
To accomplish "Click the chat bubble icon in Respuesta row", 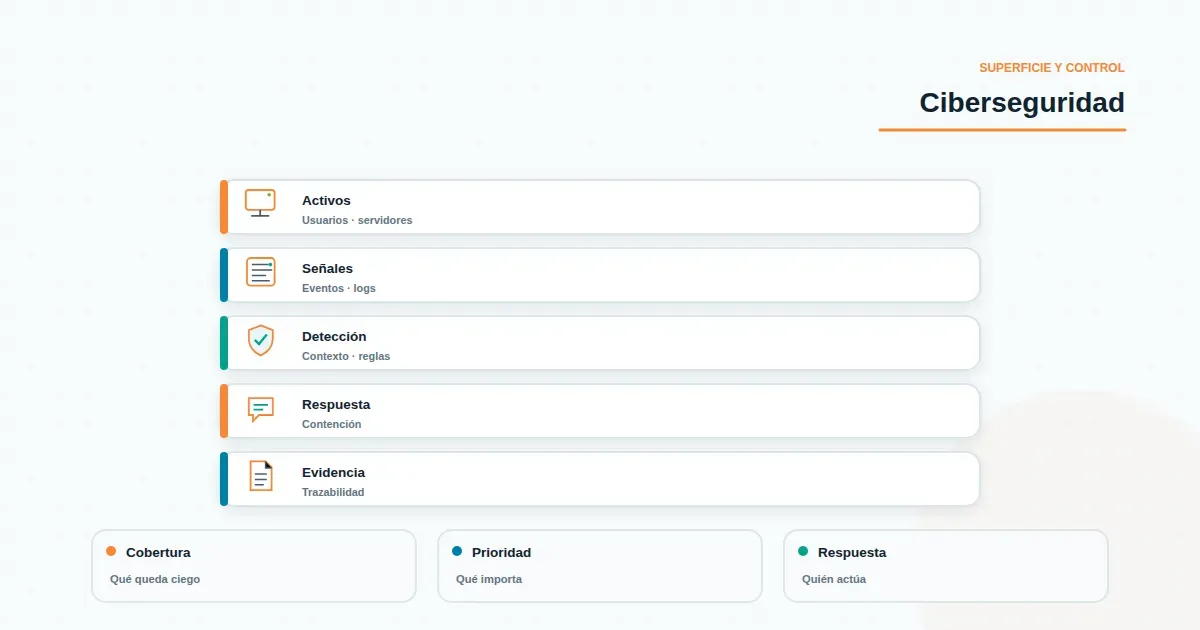I will tap(260, 409).
